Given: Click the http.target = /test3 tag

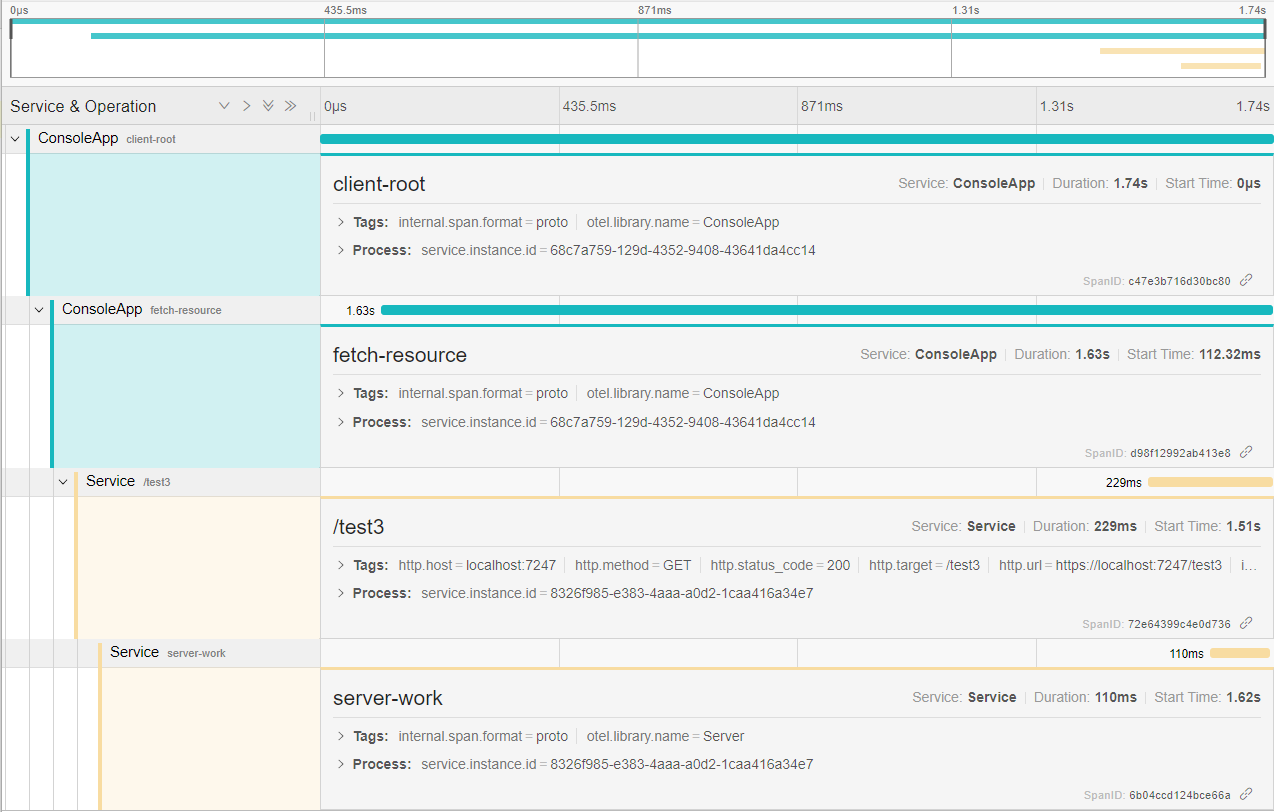Looking at the screenshot, I should (x=924, y=565).
